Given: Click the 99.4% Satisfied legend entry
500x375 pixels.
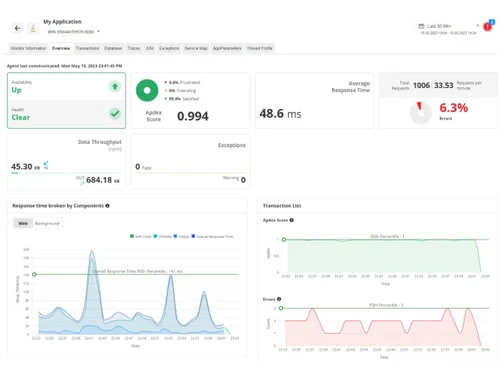Looking at the screenshot, I should coord(182,99).
